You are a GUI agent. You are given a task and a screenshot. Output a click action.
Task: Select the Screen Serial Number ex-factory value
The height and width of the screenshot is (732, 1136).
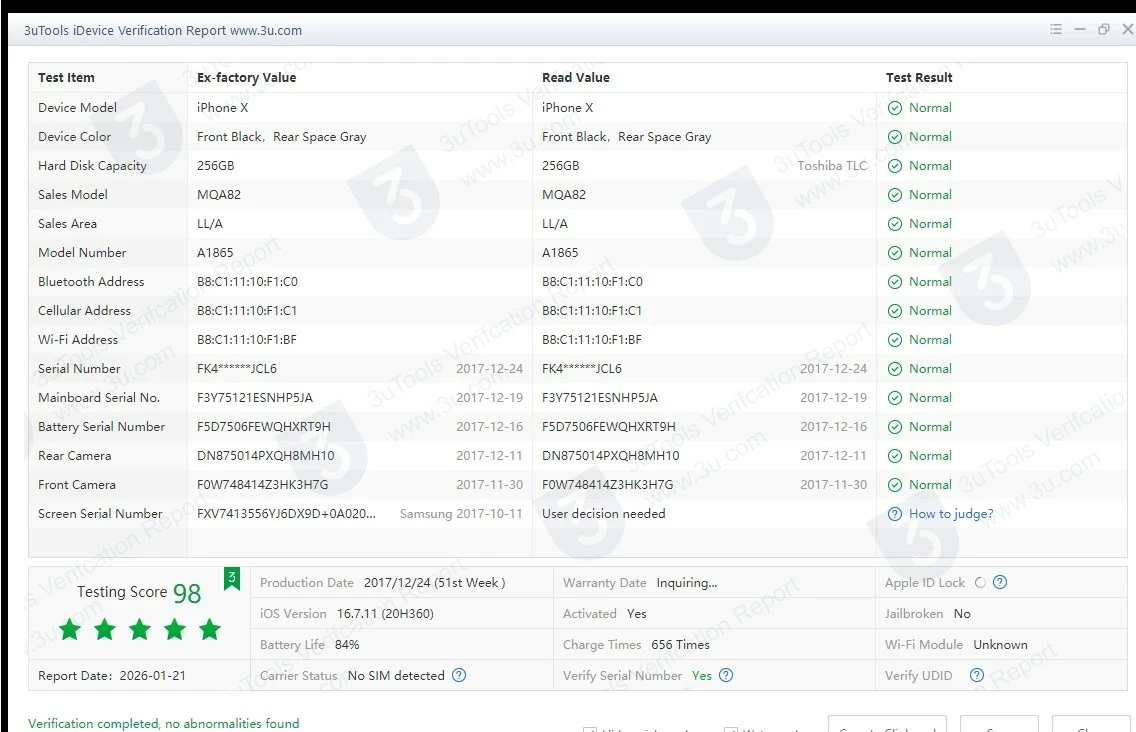pyautogui.click(x=286, y=514)
